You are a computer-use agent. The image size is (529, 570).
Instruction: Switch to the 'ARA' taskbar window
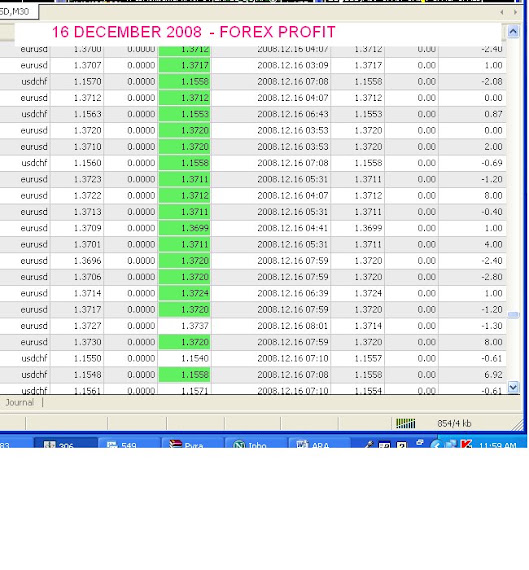(x=319, y=443)
